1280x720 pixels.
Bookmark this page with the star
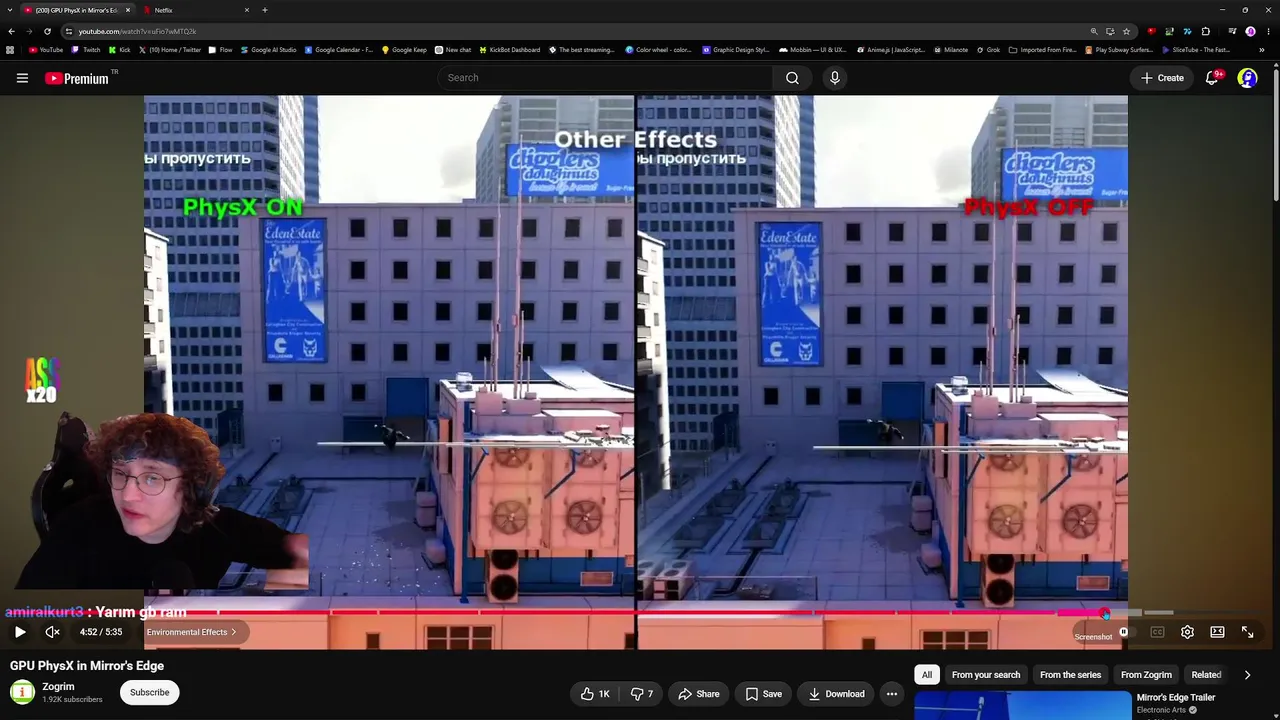coord(1126,31)
